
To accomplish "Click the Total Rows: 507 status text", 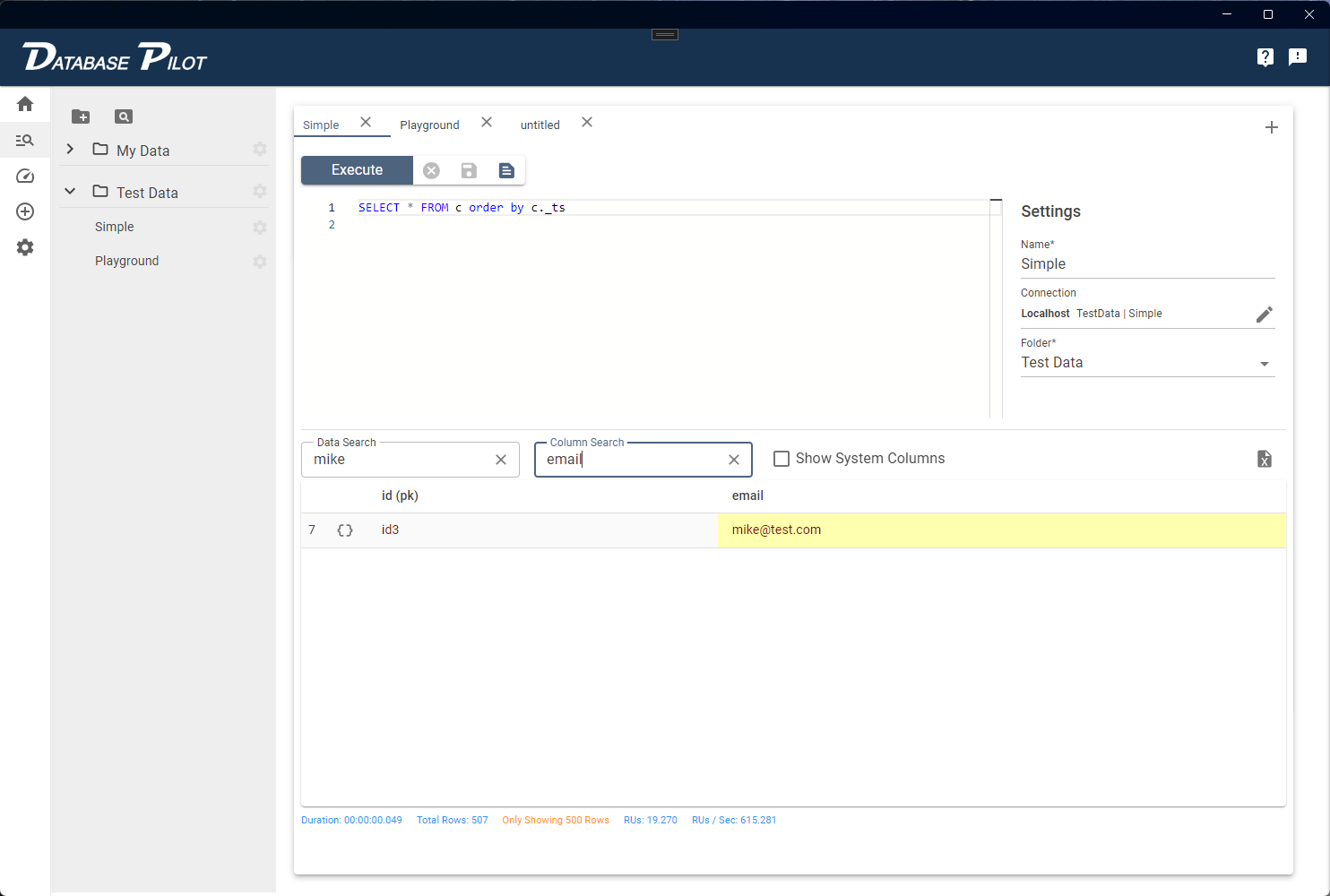I will coord(453,820).
